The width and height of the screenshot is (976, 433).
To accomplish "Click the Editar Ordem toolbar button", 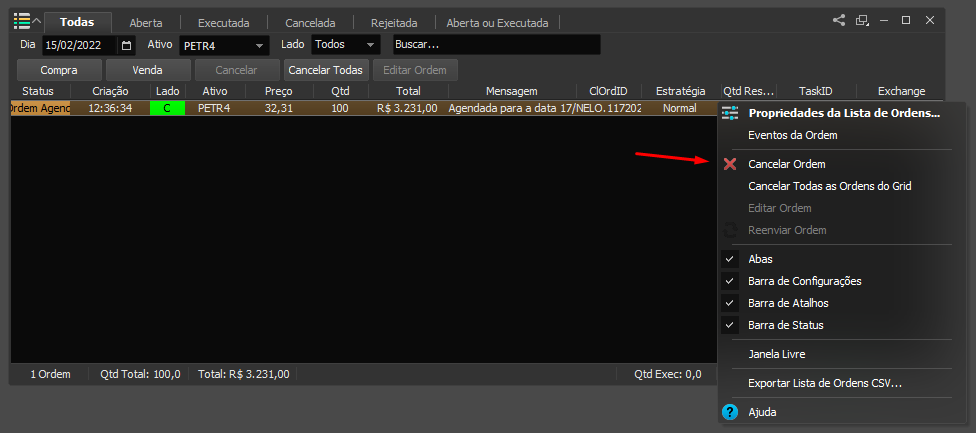I will [x=415, y=70].
